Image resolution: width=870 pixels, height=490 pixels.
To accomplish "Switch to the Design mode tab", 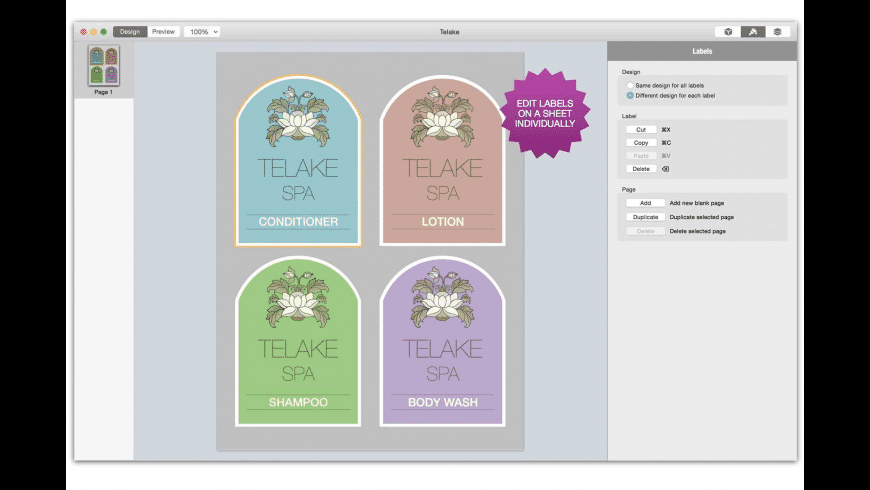I will point(130,32).
